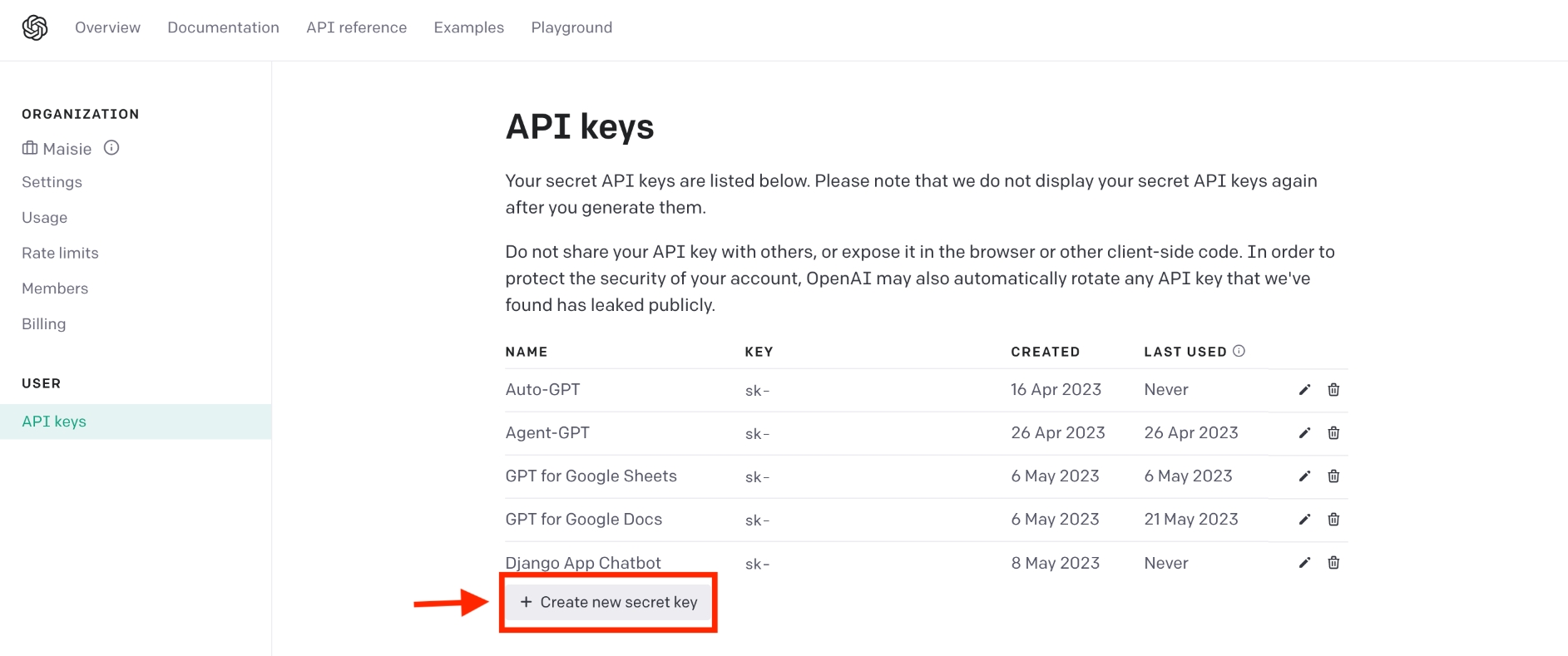The image size is (1568, 656).
Task: Click Never in the Django App Chatbot row
Action: [x=1165, y=563]
